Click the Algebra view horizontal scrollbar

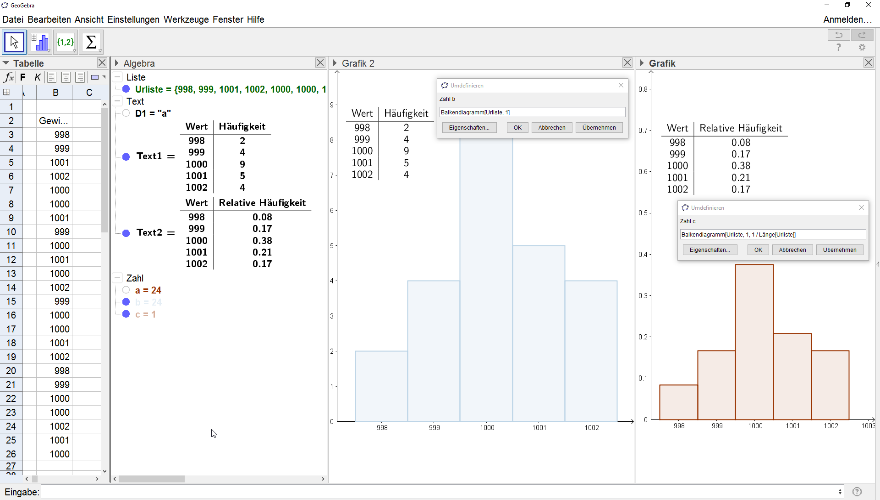[152, 479]
